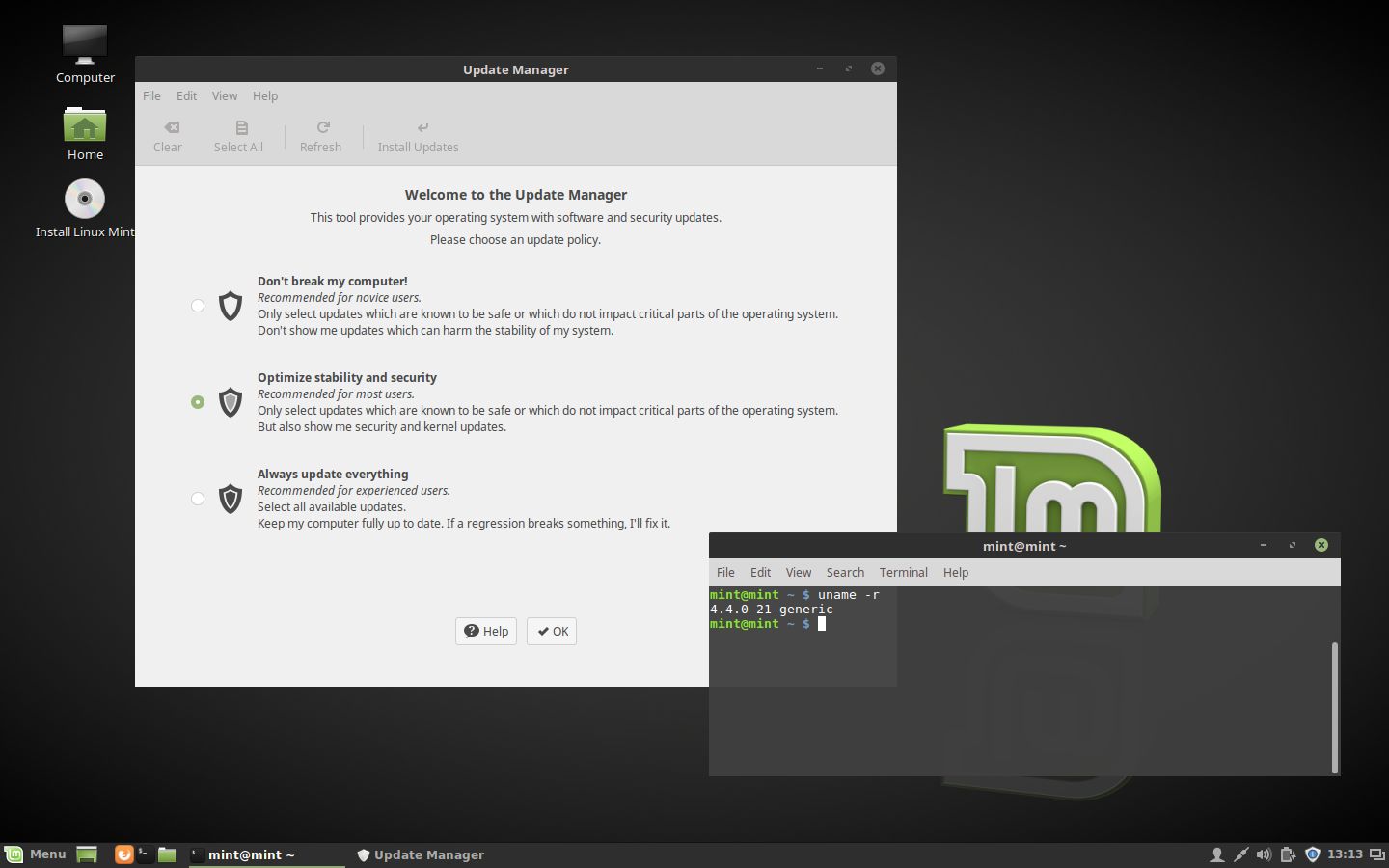This screenshot has width=1389, height=868.
Task: Click the update shield tray icon
Action: [x=1312, y=854]
